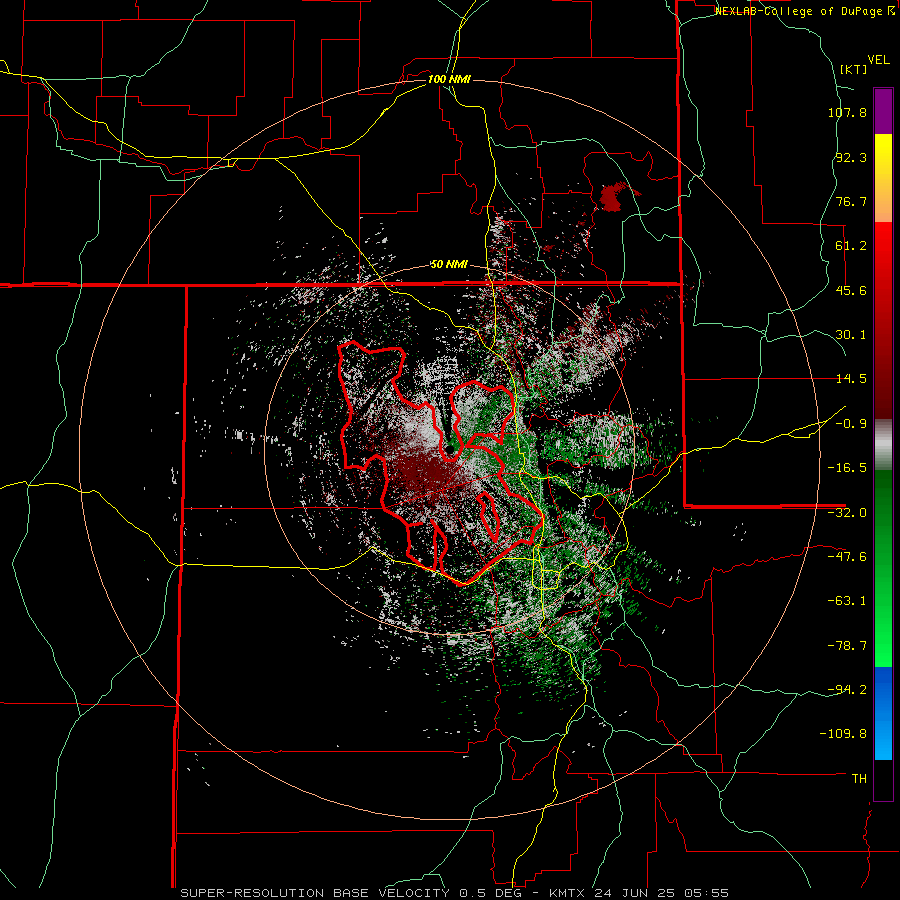Click the 100 NMI range ring label

[x=449, y=79]
